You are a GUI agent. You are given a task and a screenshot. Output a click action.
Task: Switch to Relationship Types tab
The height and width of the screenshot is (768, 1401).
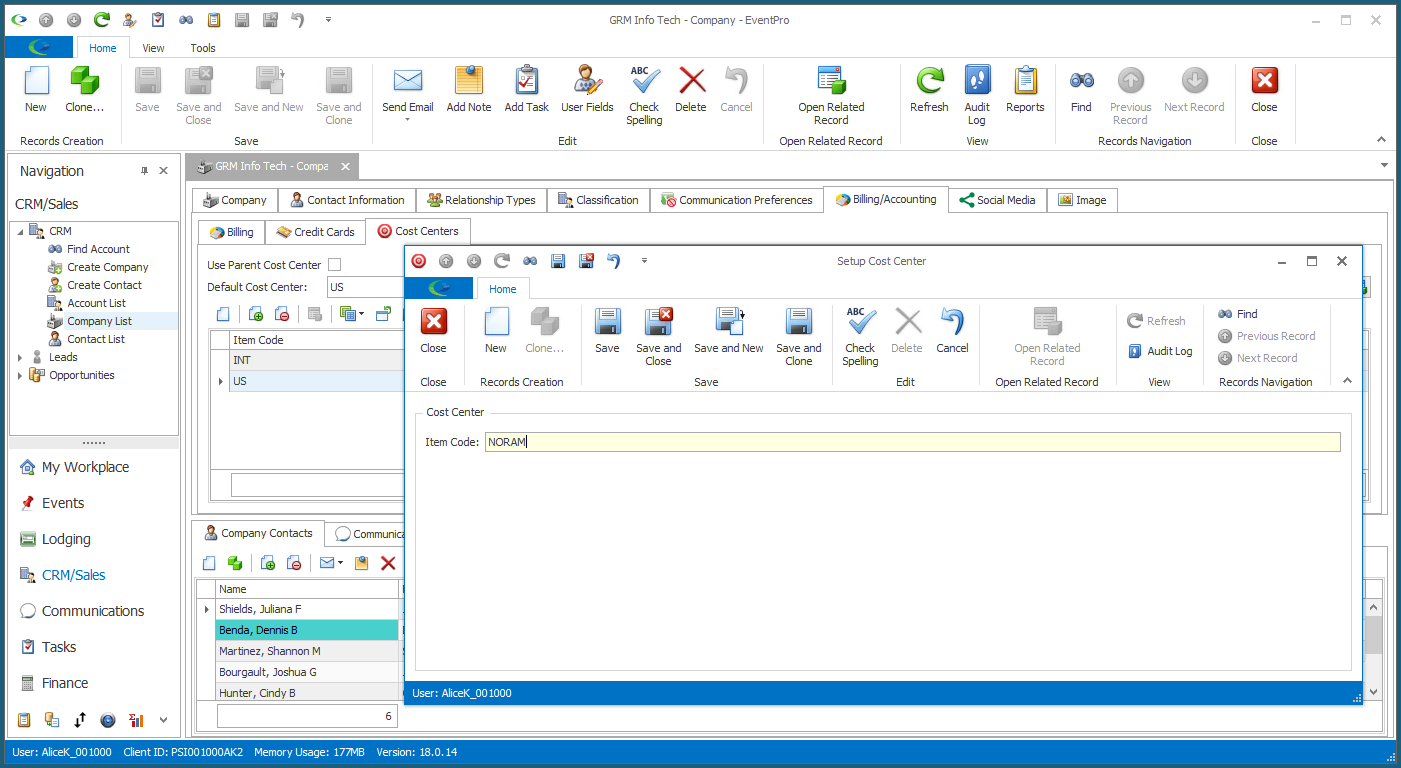click(481, 200)
